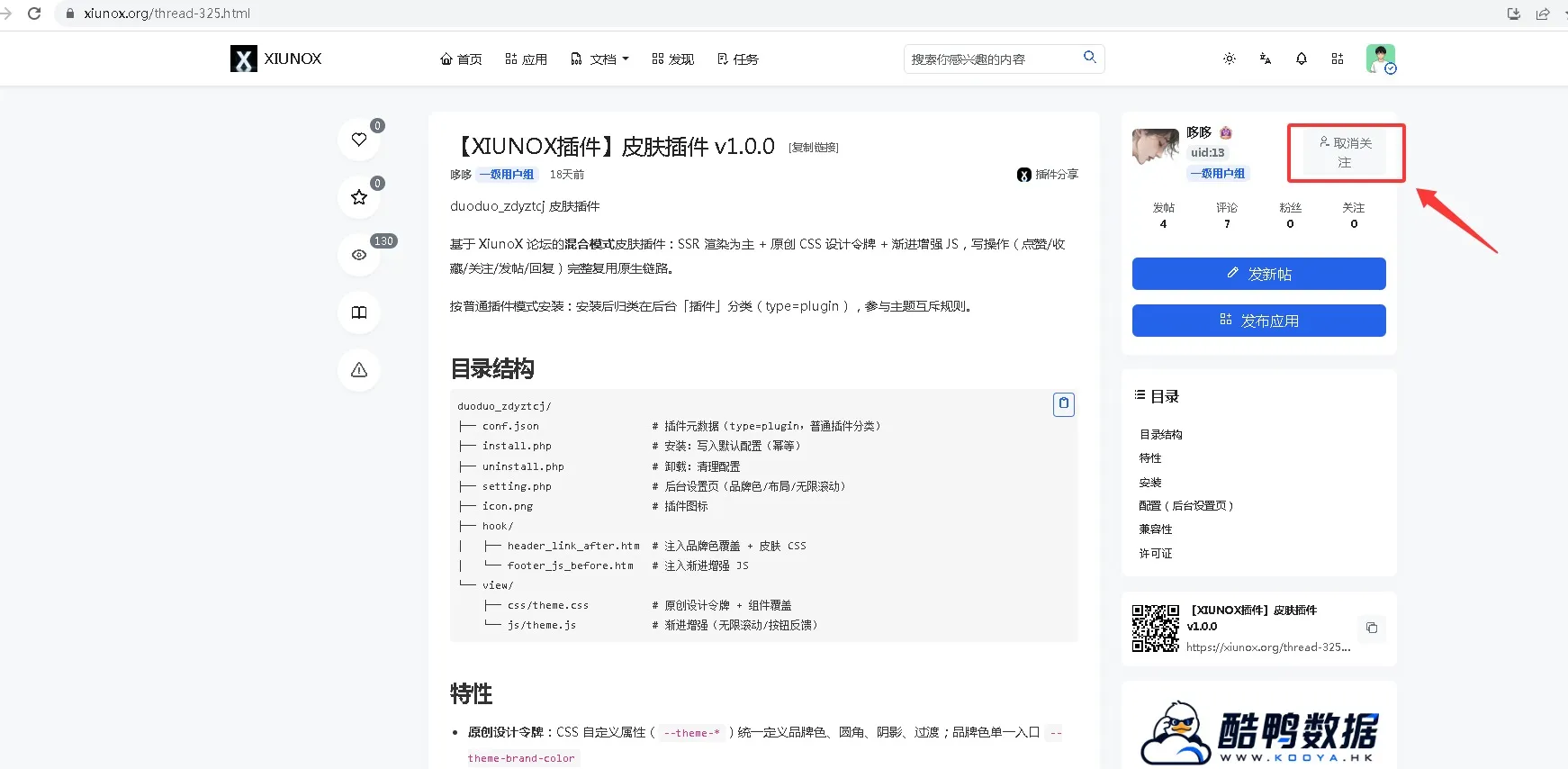The image size is (1568, 769).
Task: Open browser install/download icon
Action: [1514, 14]
